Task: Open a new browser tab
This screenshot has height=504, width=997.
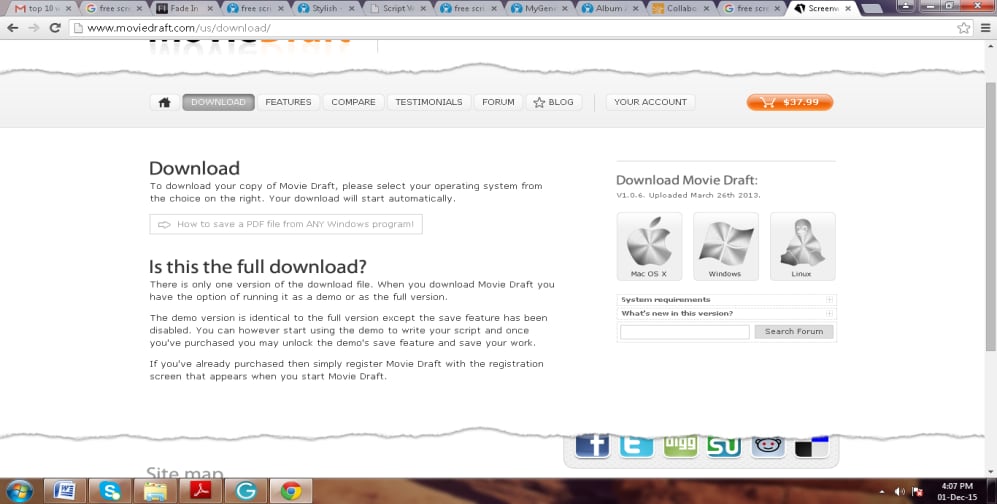Action: point(872,9)
